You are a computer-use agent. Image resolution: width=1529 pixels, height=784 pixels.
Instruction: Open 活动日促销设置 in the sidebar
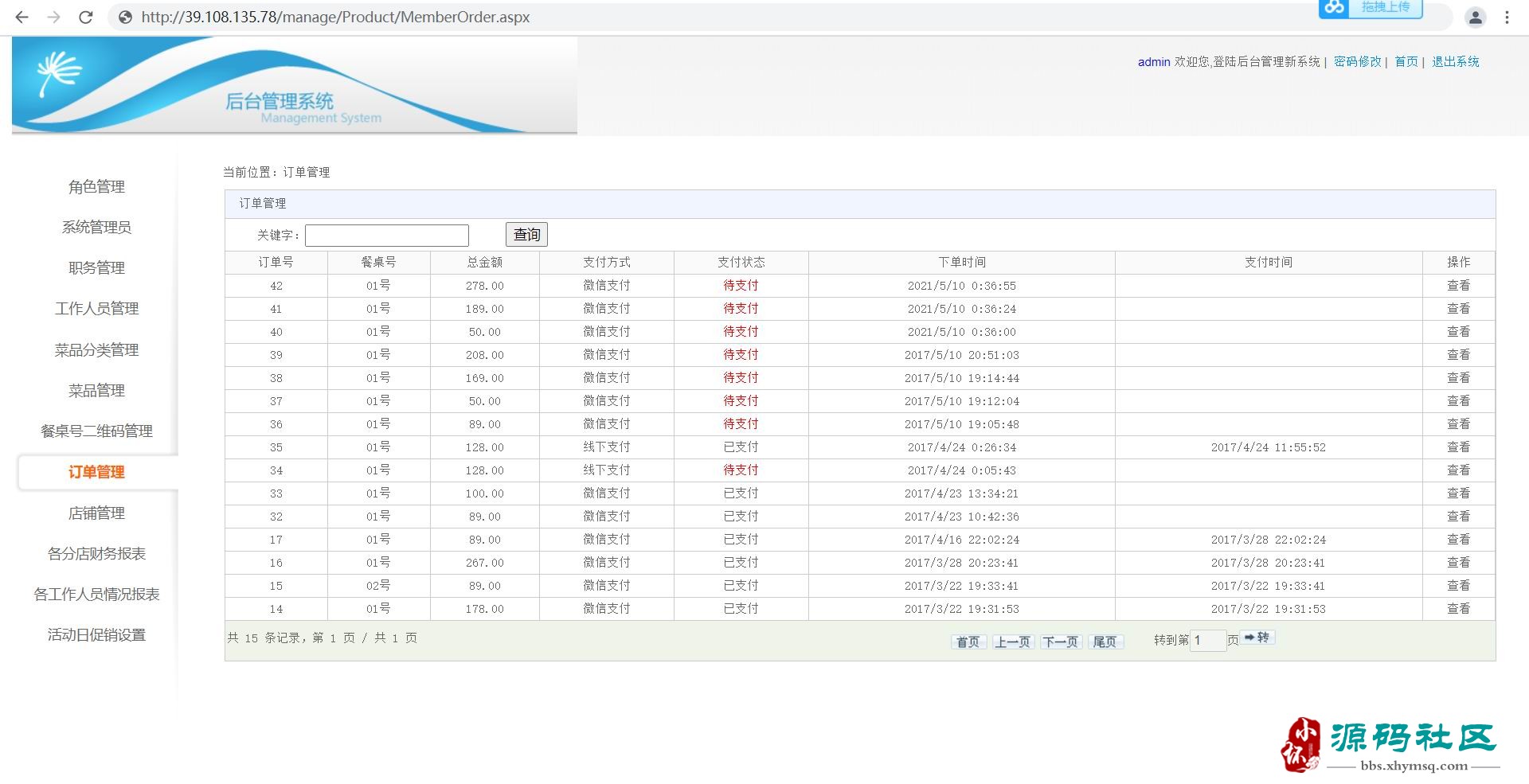pos(96,634)
